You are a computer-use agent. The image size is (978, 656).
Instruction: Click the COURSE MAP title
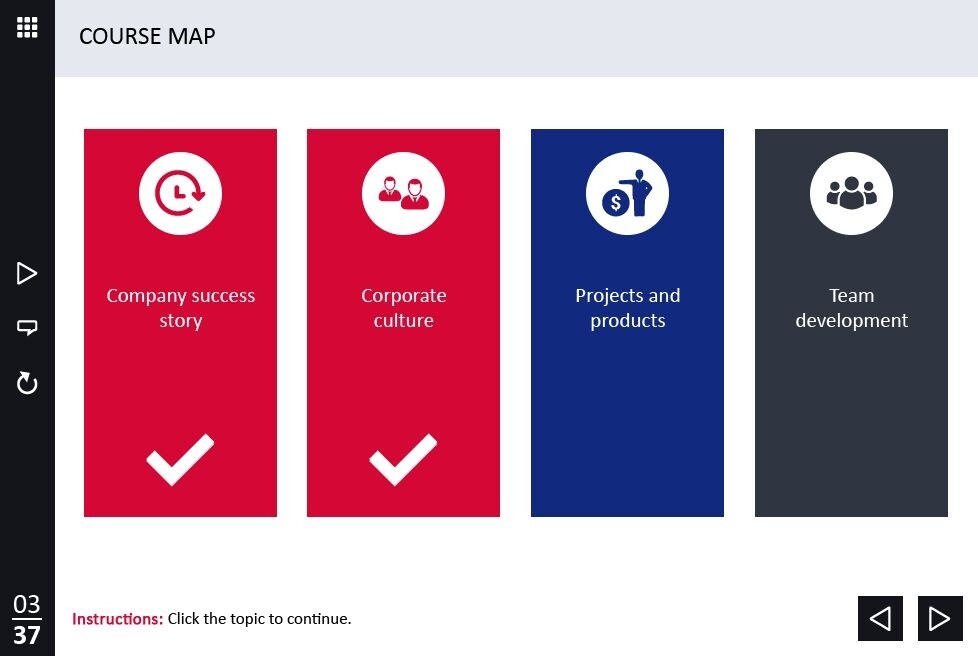tap(147, 36)
